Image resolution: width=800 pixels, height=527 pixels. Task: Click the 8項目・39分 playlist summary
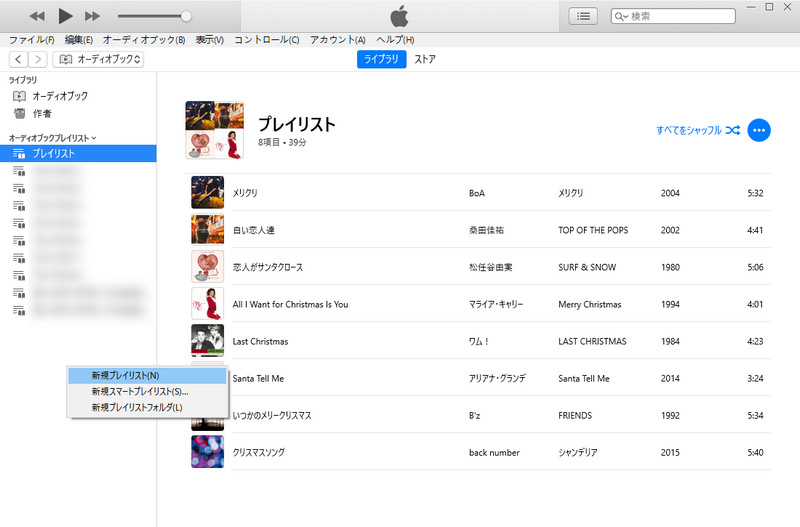[282, 142]
